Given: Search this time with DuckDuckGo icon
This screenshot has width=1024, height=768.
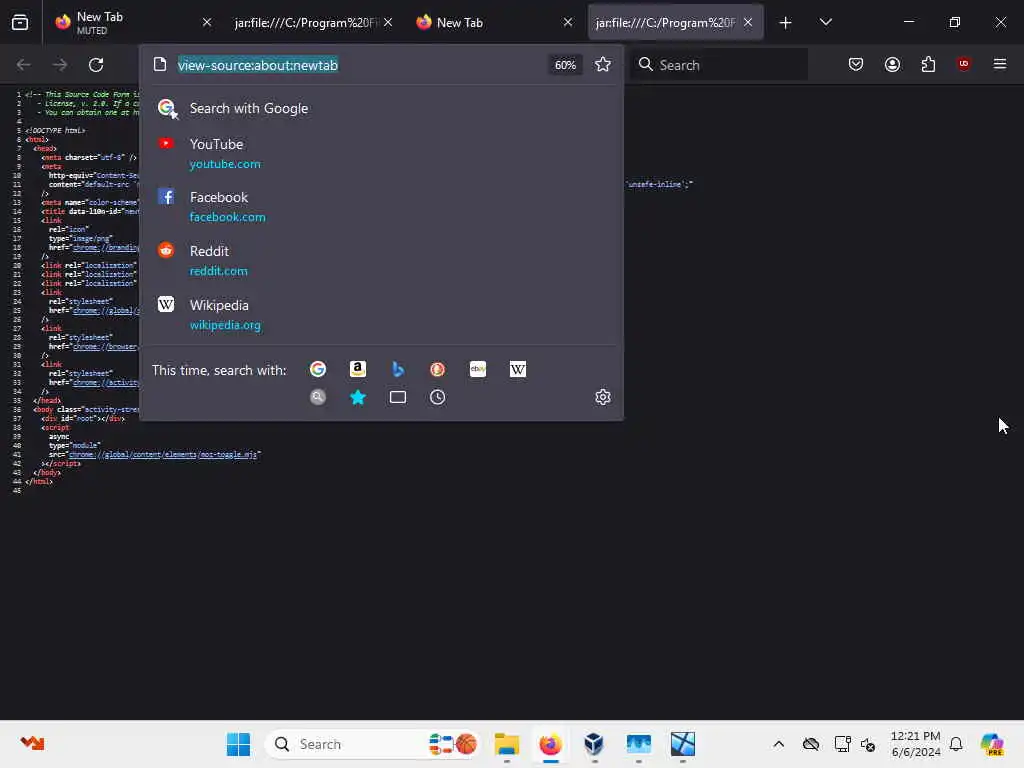Looking at the screenshot, I should coord(438,370).
